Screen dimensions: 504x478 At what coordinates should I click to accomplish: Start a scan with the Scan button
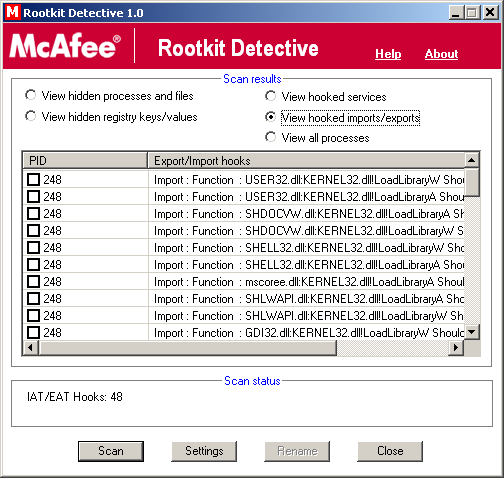point(111,451)
